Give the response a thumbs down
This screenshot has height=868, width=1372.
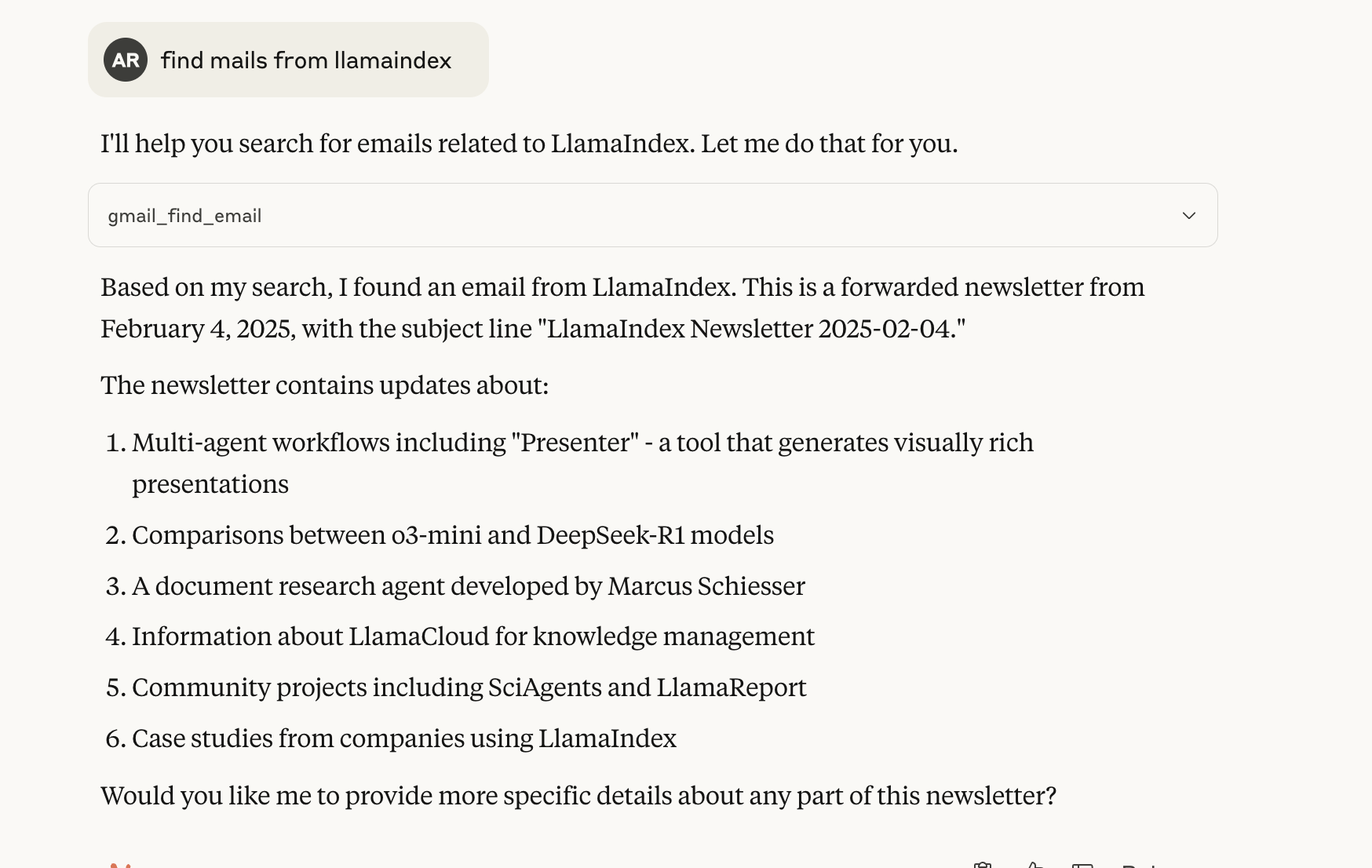pyautogui.click(x=1083, y=865)
